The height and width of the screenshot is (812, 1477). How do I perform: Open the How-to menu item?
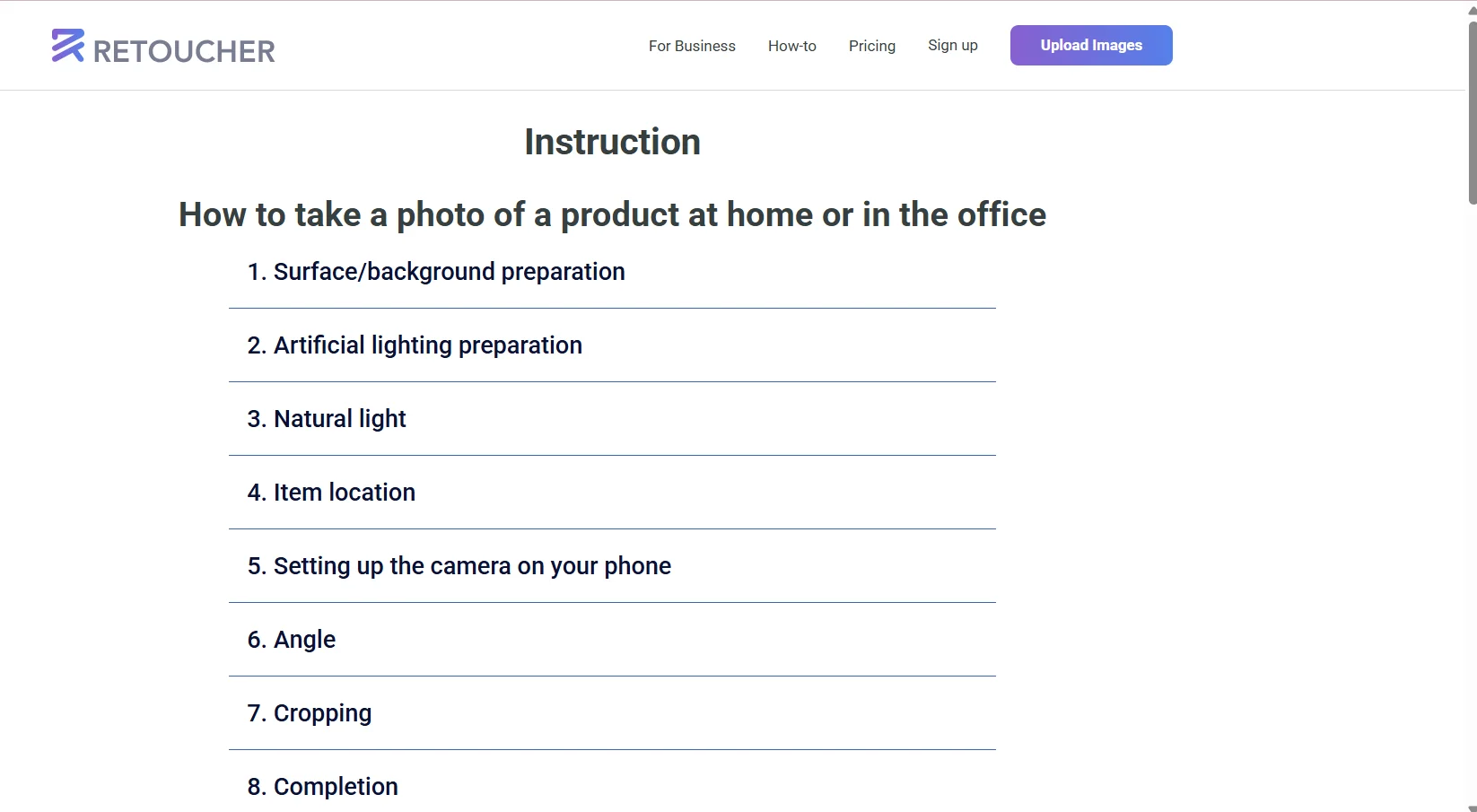[791, 46]
